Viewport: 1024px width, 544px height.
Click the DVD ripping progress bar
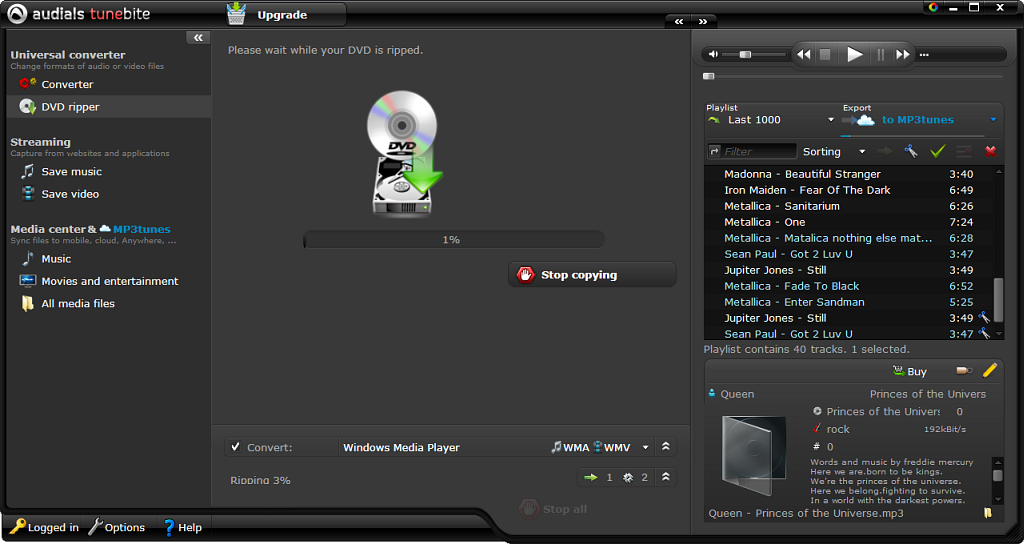pos(454,240)
